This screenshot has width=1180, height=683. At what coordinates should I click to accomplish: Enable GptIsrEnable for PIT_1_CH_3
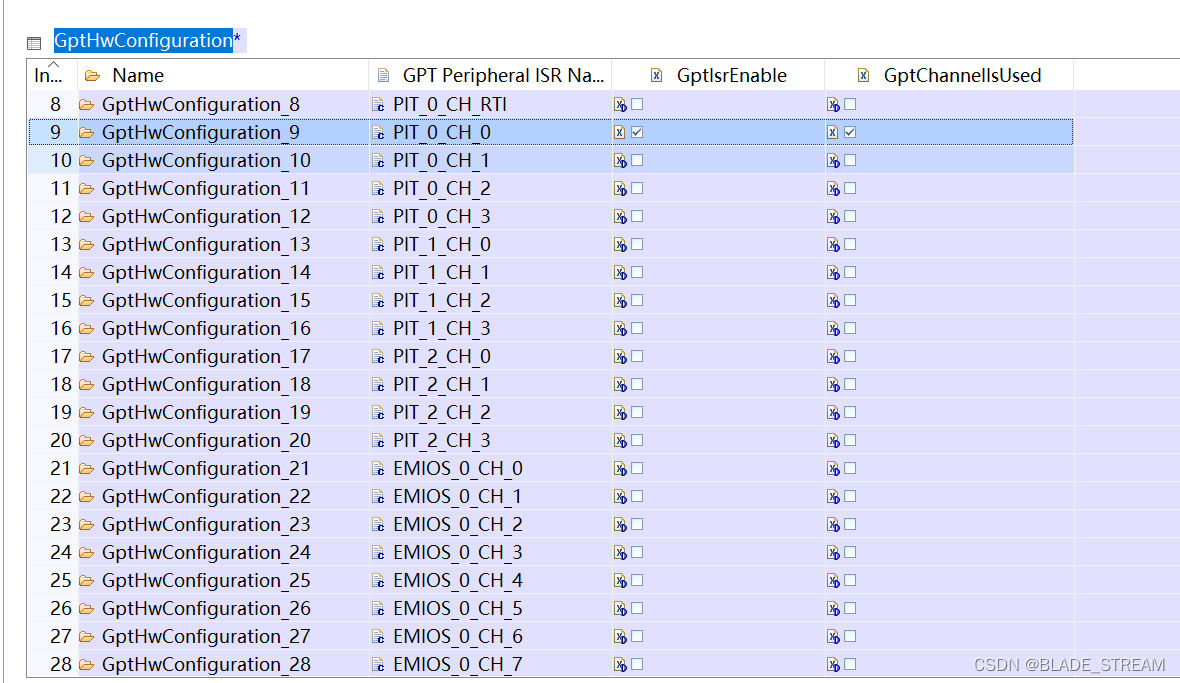click(x=637, y=329)
